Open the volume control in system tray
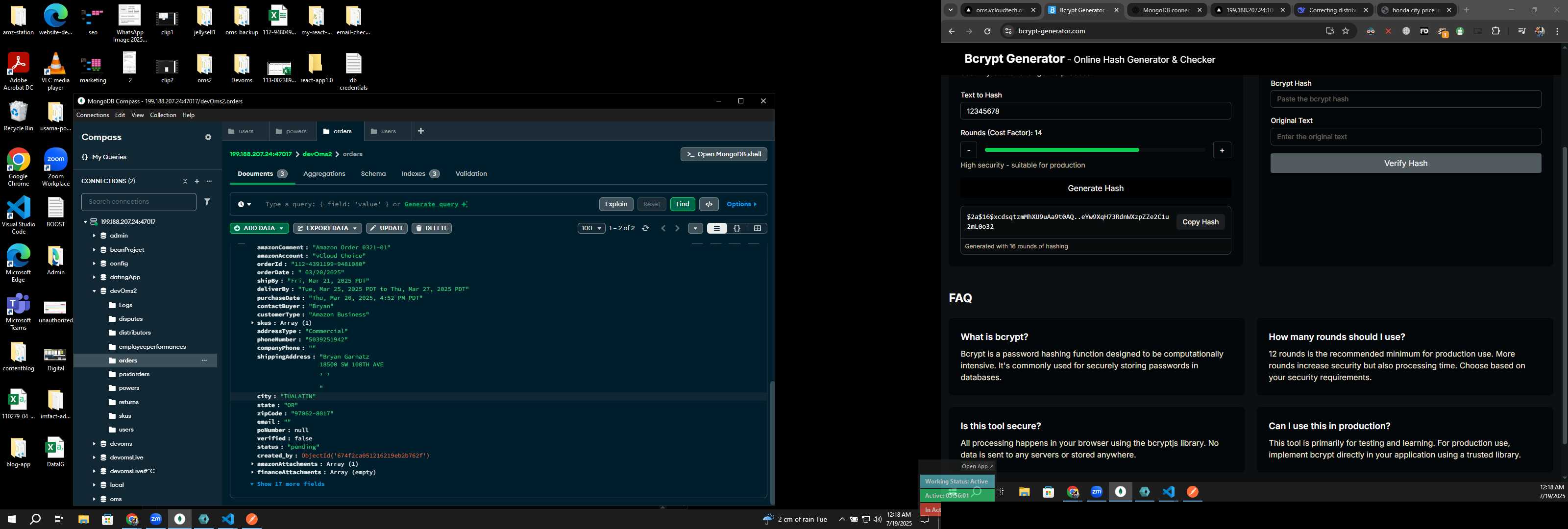The image size is (1568, 529). pos(877,519)
